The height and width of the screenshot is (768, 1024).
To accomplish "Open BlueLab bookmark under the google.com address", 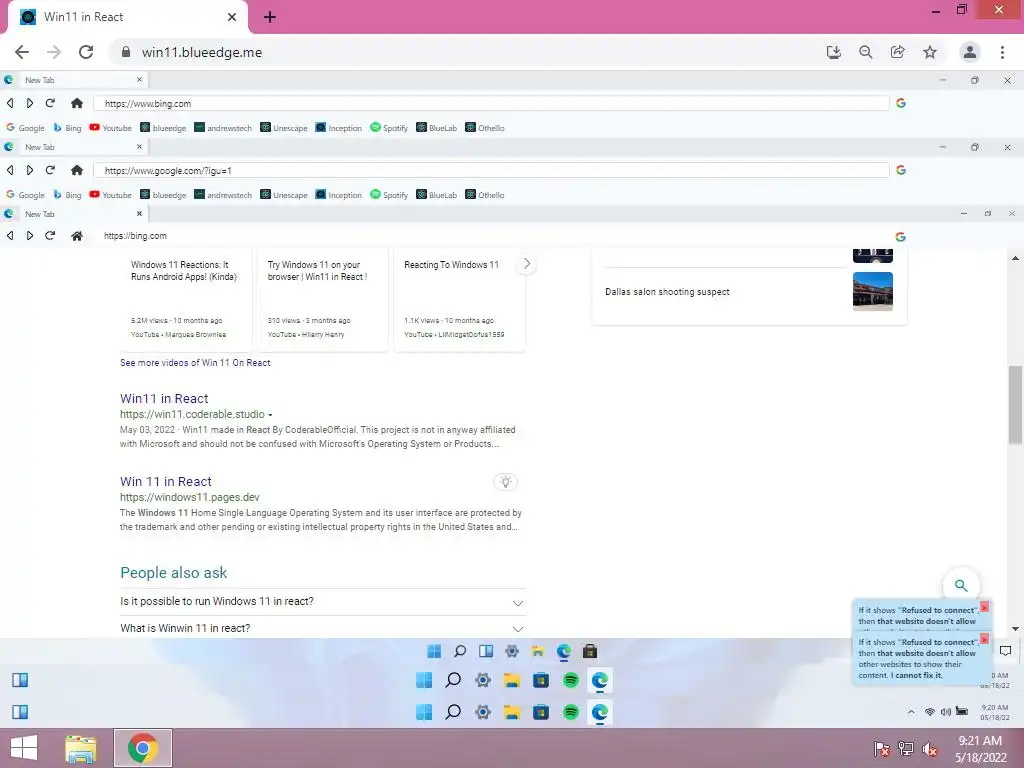I will coord(436,195).
